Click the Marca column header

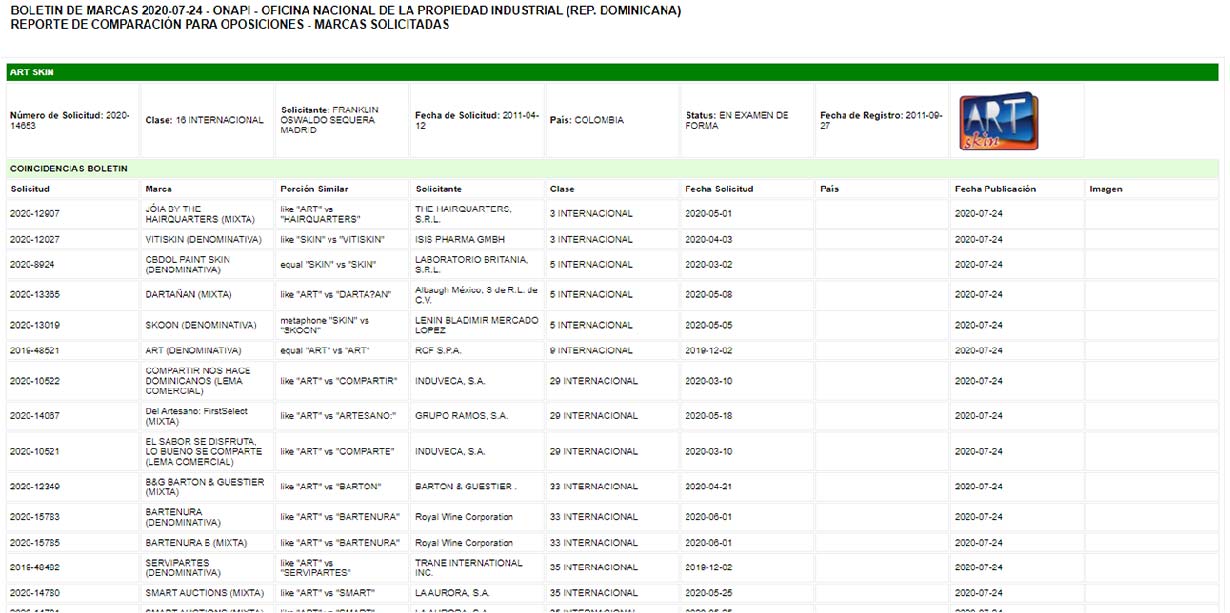[x=158, y=189]
